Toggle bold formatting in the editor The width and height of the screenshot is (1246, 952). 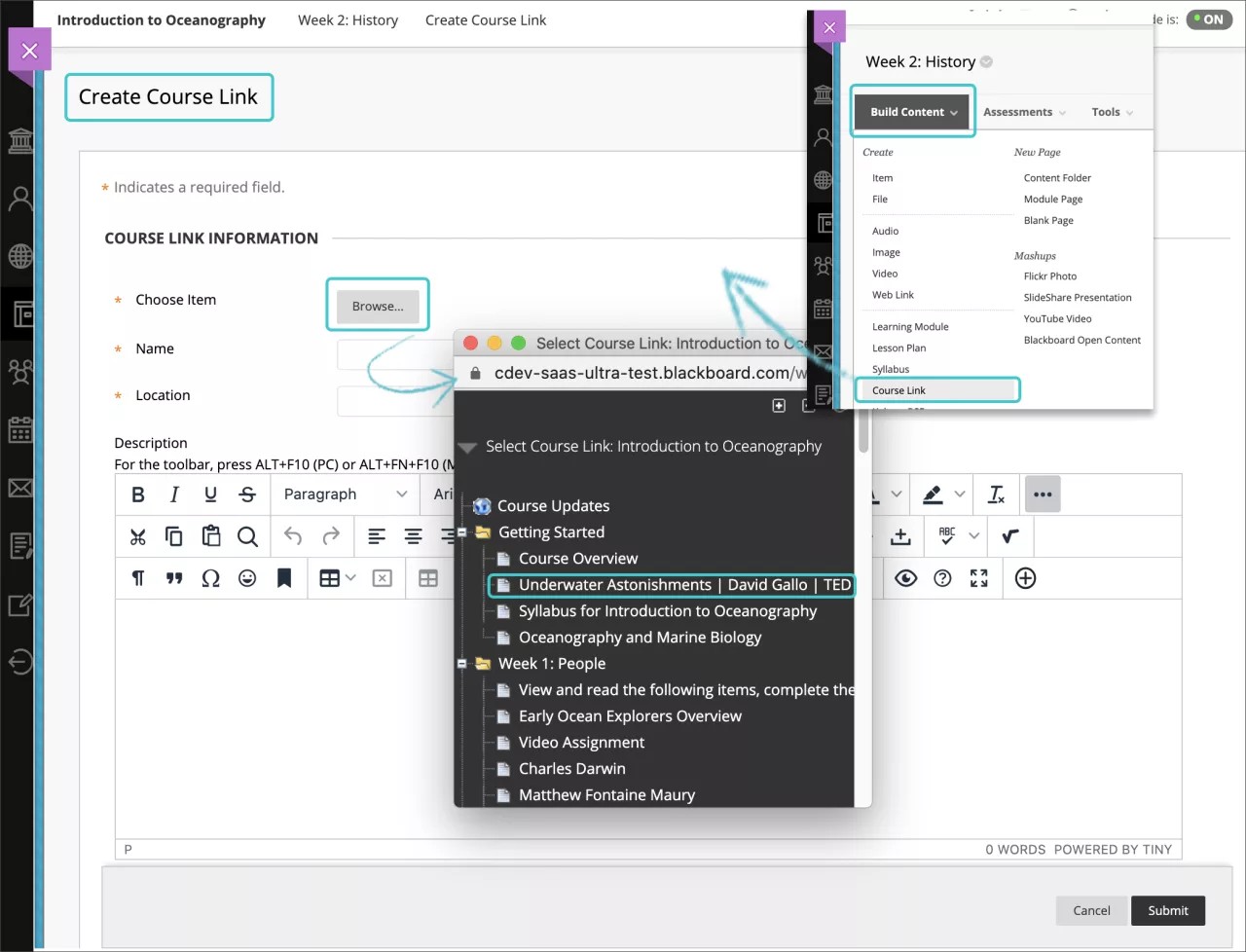pos(138,494)
